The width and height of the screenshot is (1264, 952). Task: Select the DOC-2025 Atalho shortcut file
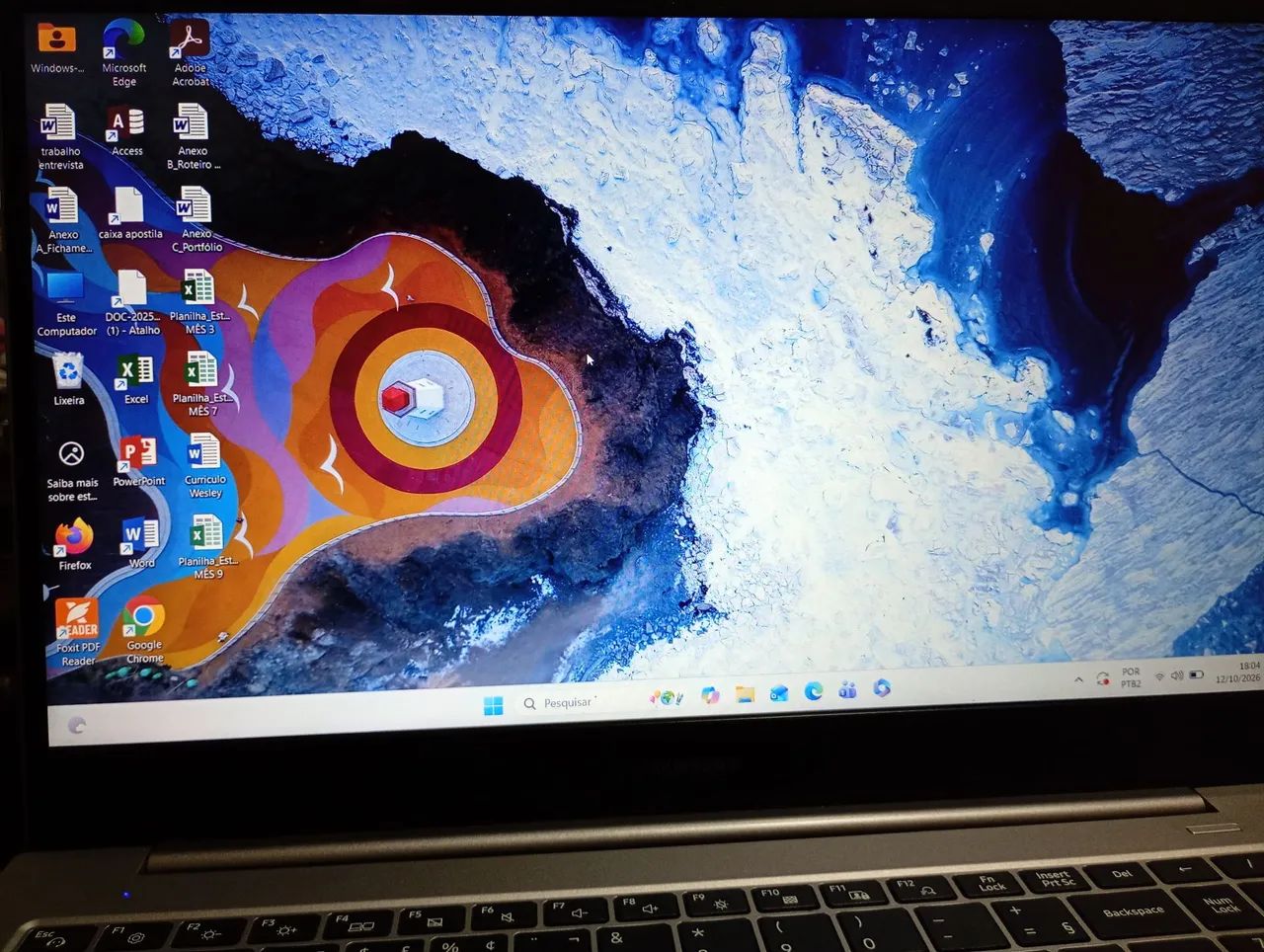coord(132,303)
